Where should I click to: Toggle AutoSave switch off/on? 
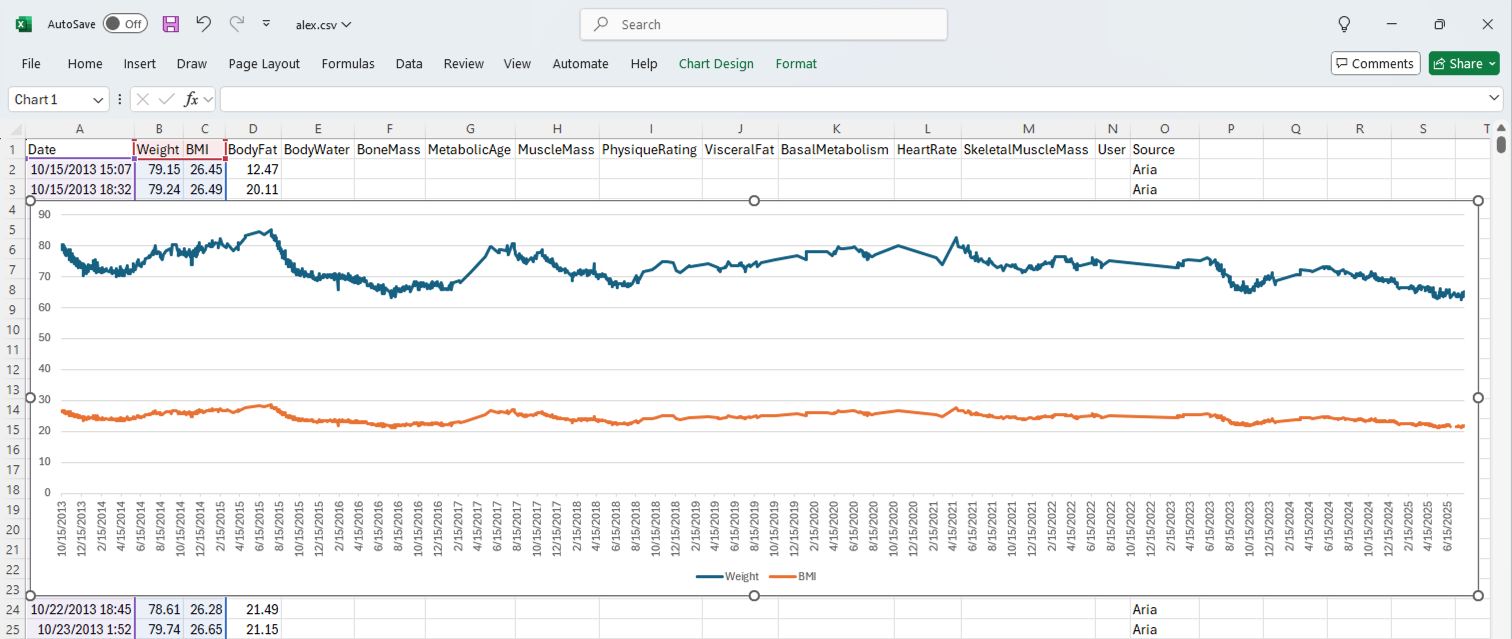coord(125,24)
